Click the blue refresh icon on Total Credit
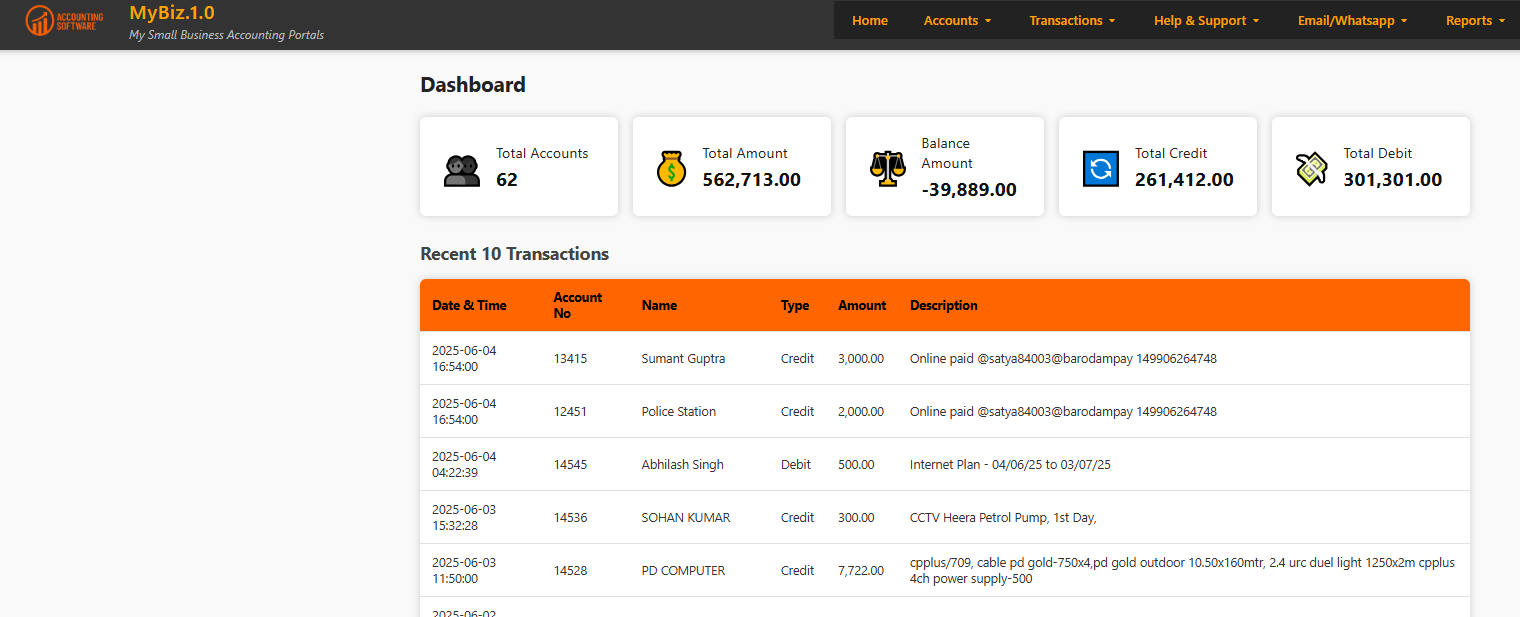 [x=1100, y=169]
